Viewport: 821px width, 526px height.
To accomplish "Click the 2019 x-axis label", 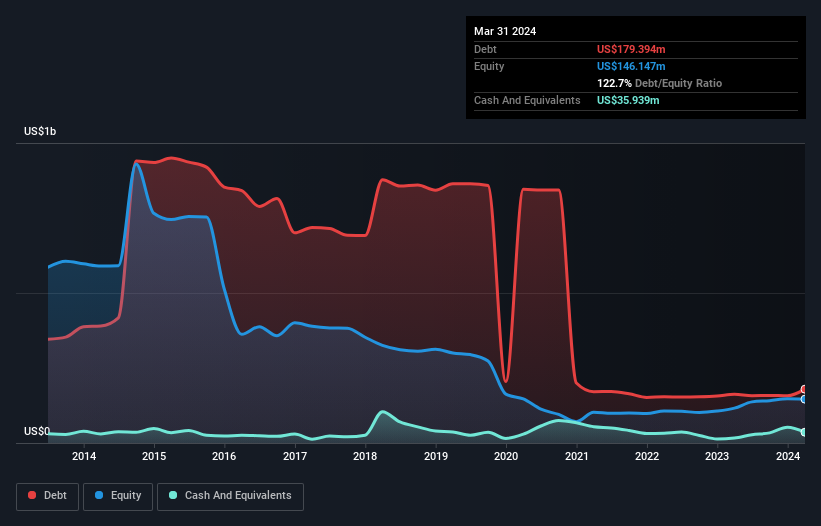I will click(436, 456).
